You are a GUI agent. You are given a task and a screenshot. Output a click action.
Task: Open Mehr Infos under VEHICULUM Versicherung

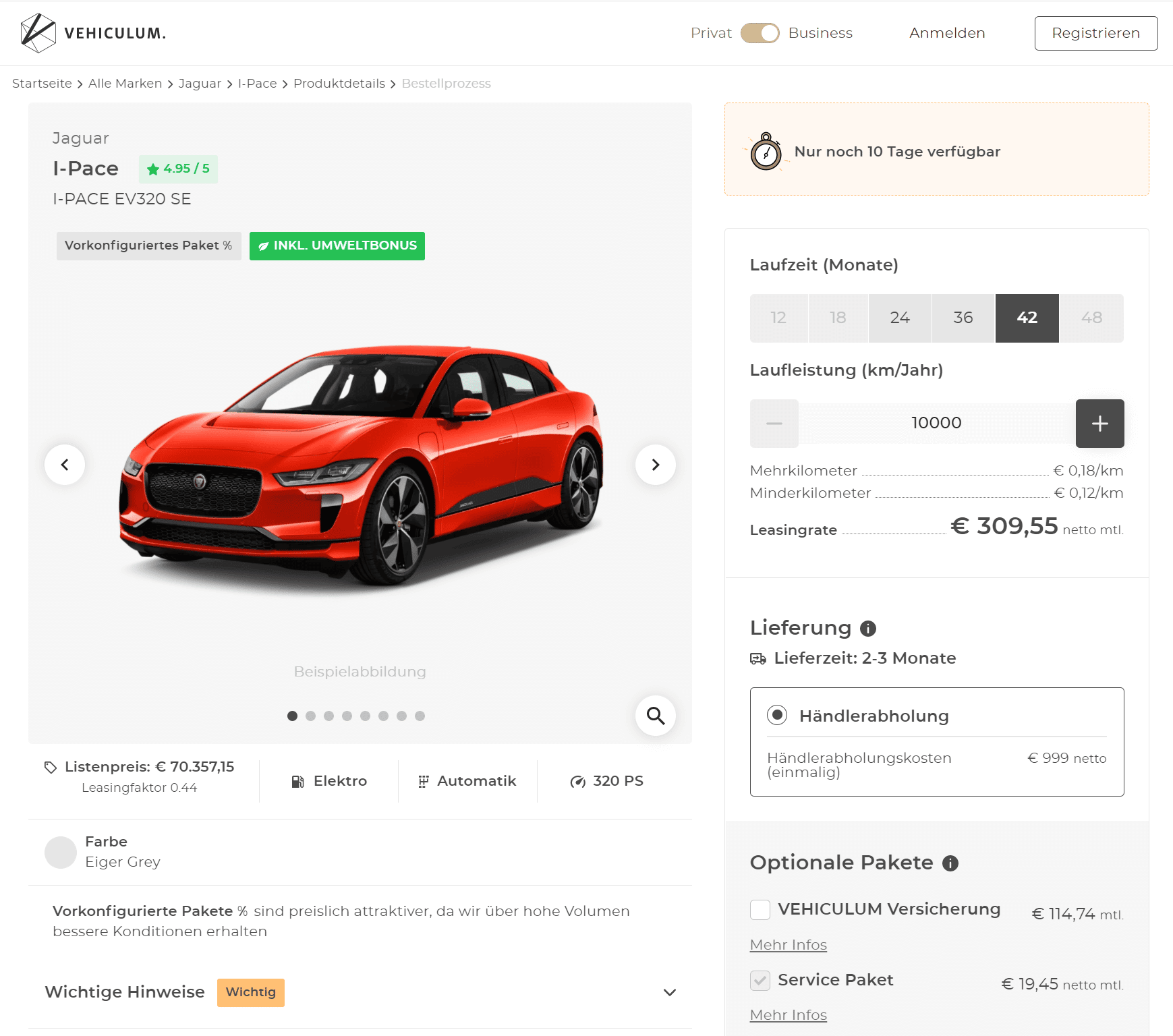click(789, 945)
